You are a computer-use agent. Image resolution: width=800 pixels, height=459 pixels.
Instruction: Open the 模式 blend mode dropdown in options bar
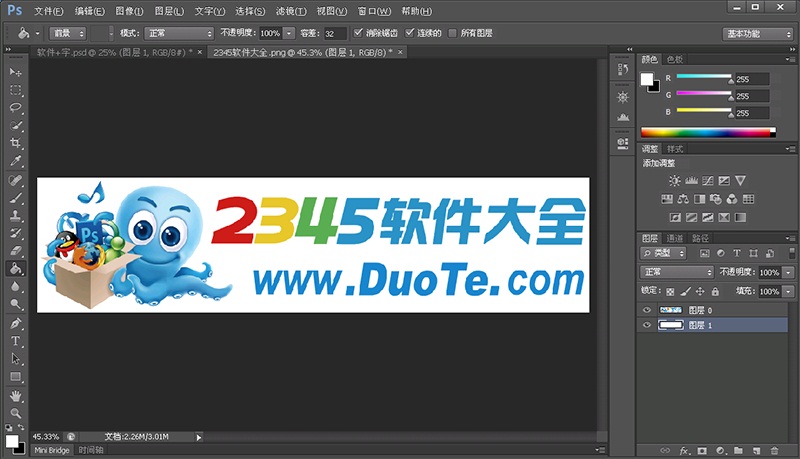(x=180, y=33)
